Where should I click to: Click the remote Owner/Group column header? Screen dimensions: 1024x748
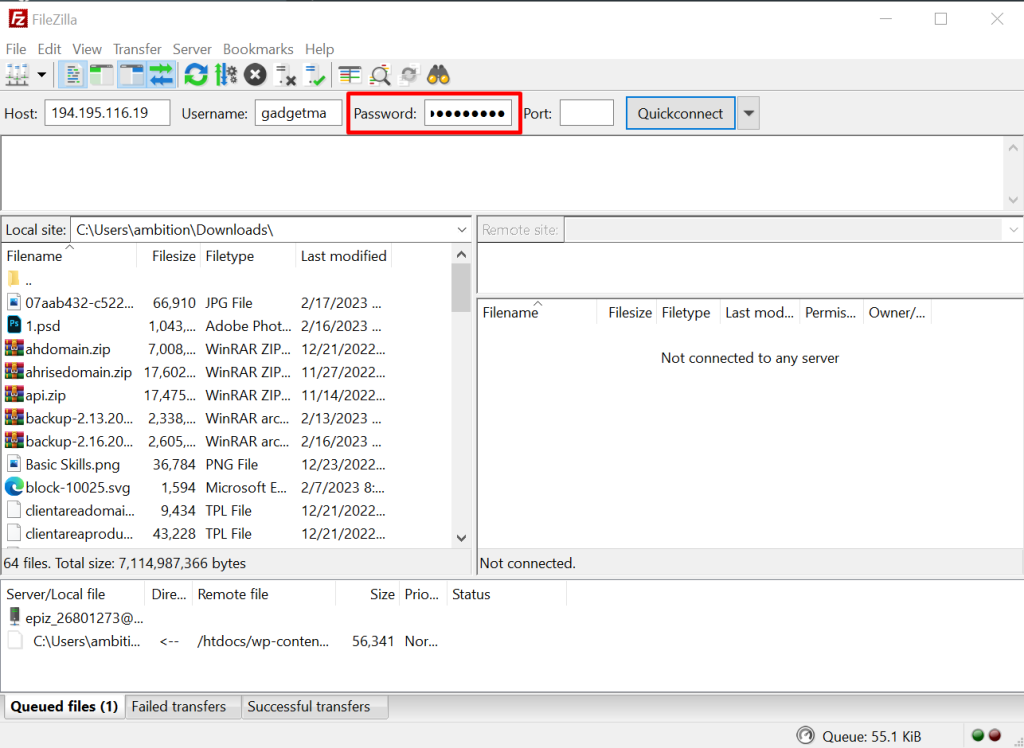point(897,313)
